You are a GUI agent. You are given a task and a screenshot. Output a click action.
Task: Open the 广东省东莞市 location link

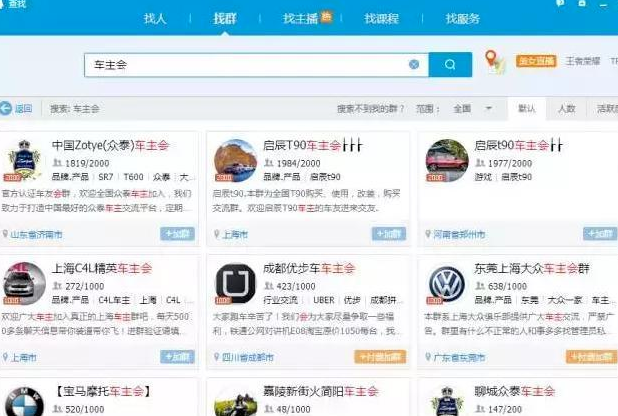pyautogui.click(x=459, y=358)
